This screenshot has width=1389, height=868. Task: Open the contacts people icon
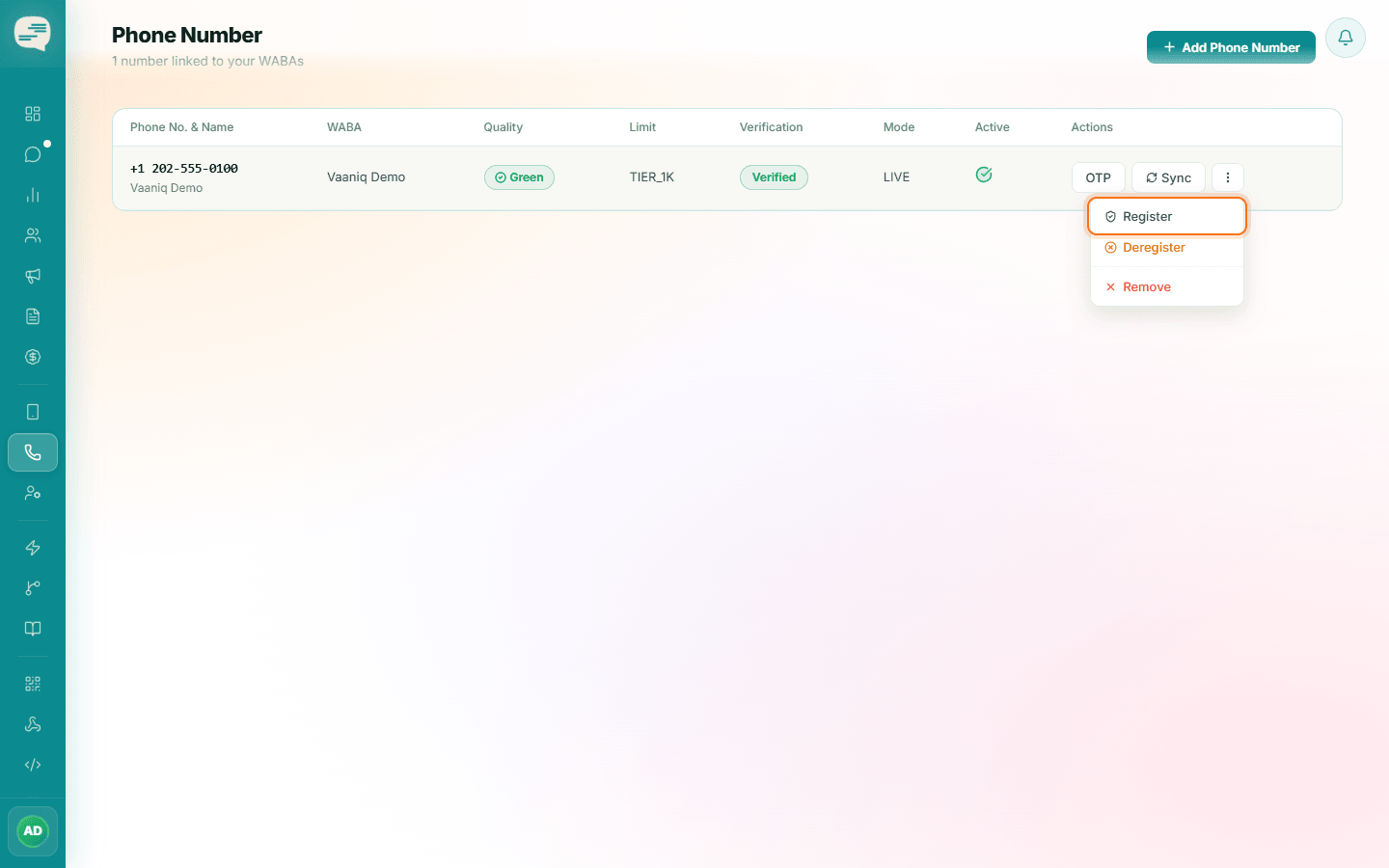click(x=33, y=235)
